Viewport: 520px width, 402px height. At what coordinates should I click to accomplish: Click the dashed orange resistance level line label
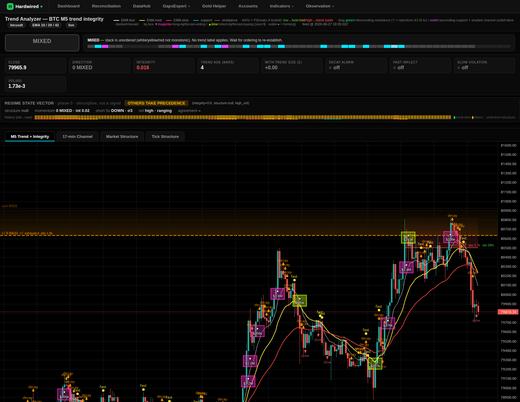pos(27,234)
